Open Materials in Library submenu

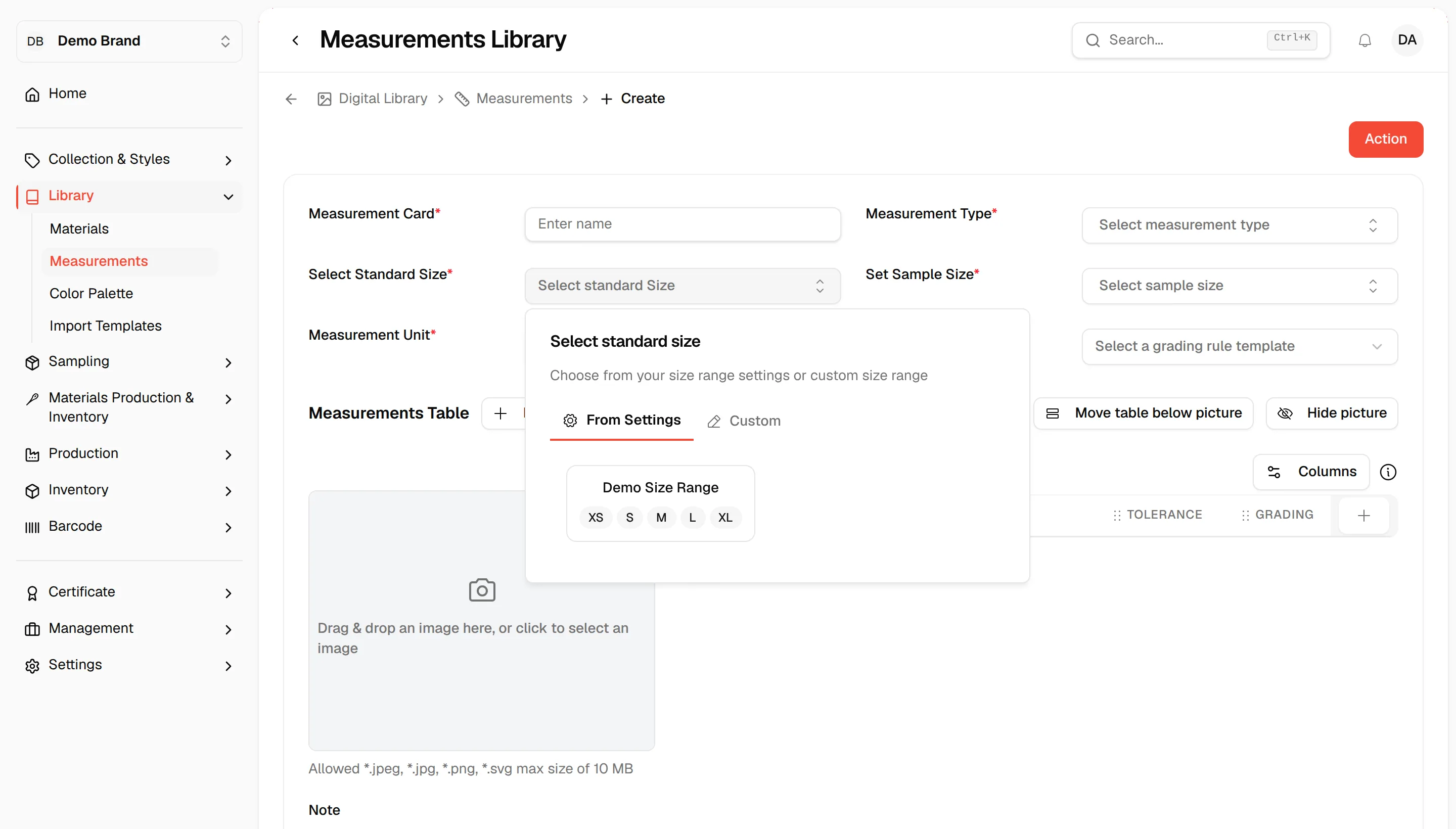point(79,229)
